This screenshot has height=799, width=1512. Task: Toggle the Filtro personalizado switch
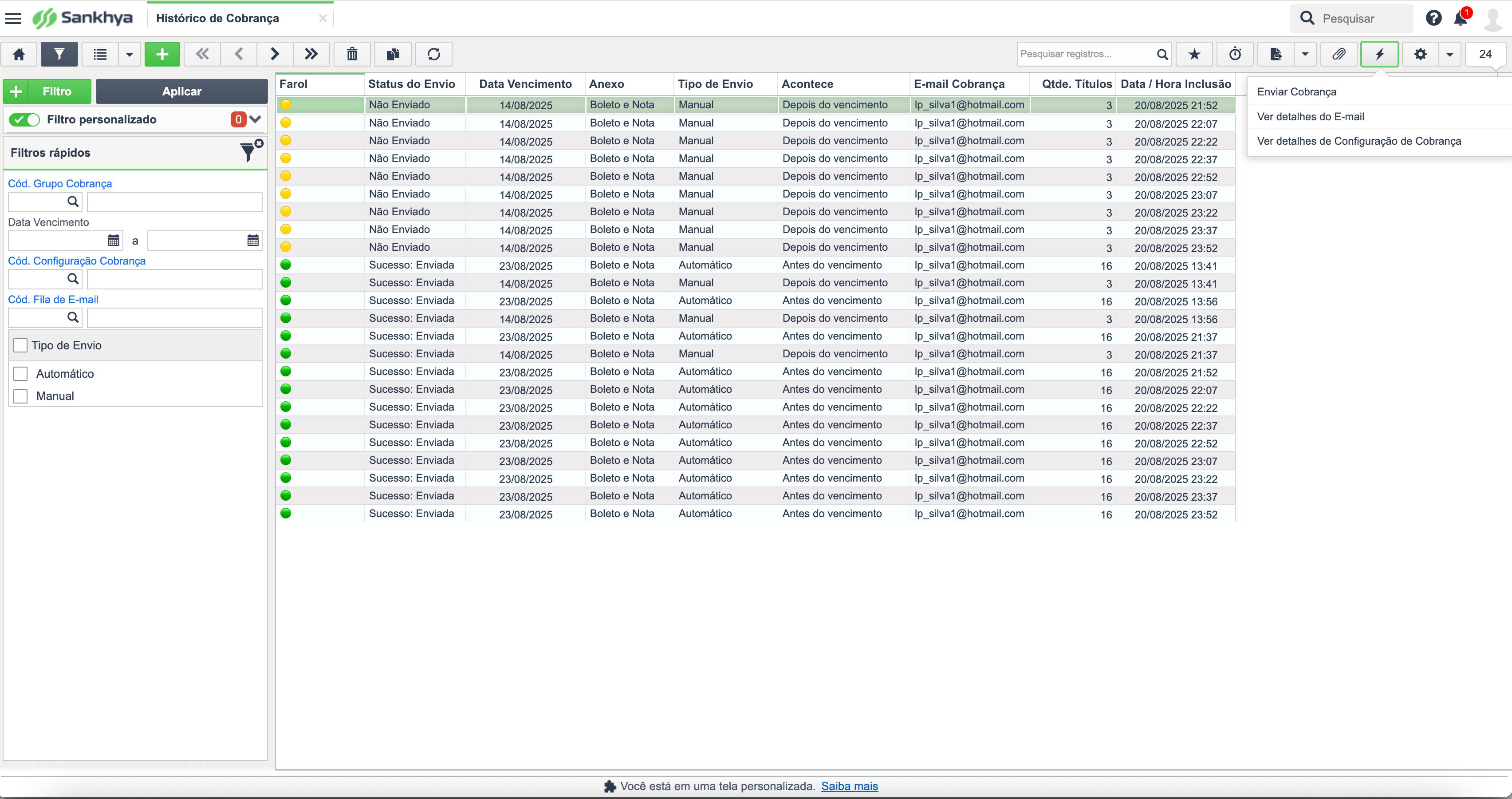click(x=25, y=120)
